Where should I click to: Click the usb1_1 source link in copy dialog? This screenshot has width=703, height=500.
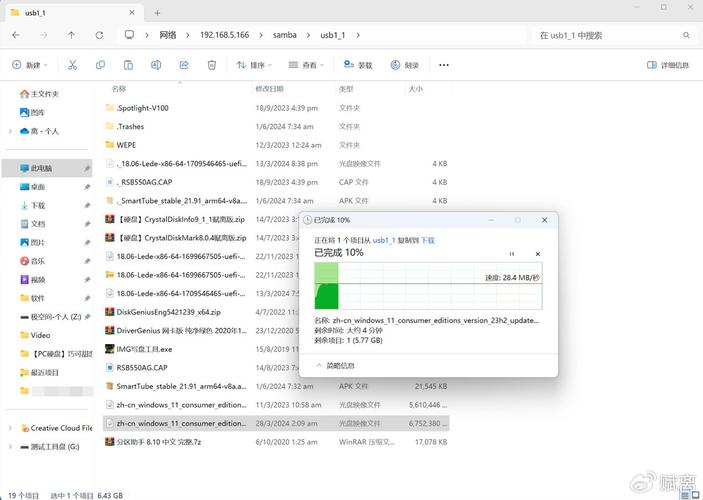point(384,240)
